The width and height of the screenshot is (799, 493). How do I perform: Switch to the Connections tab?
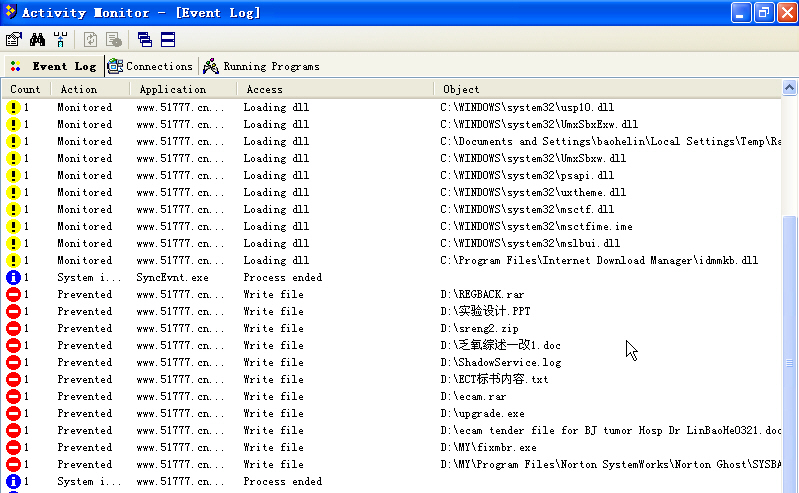click(150, 66)
